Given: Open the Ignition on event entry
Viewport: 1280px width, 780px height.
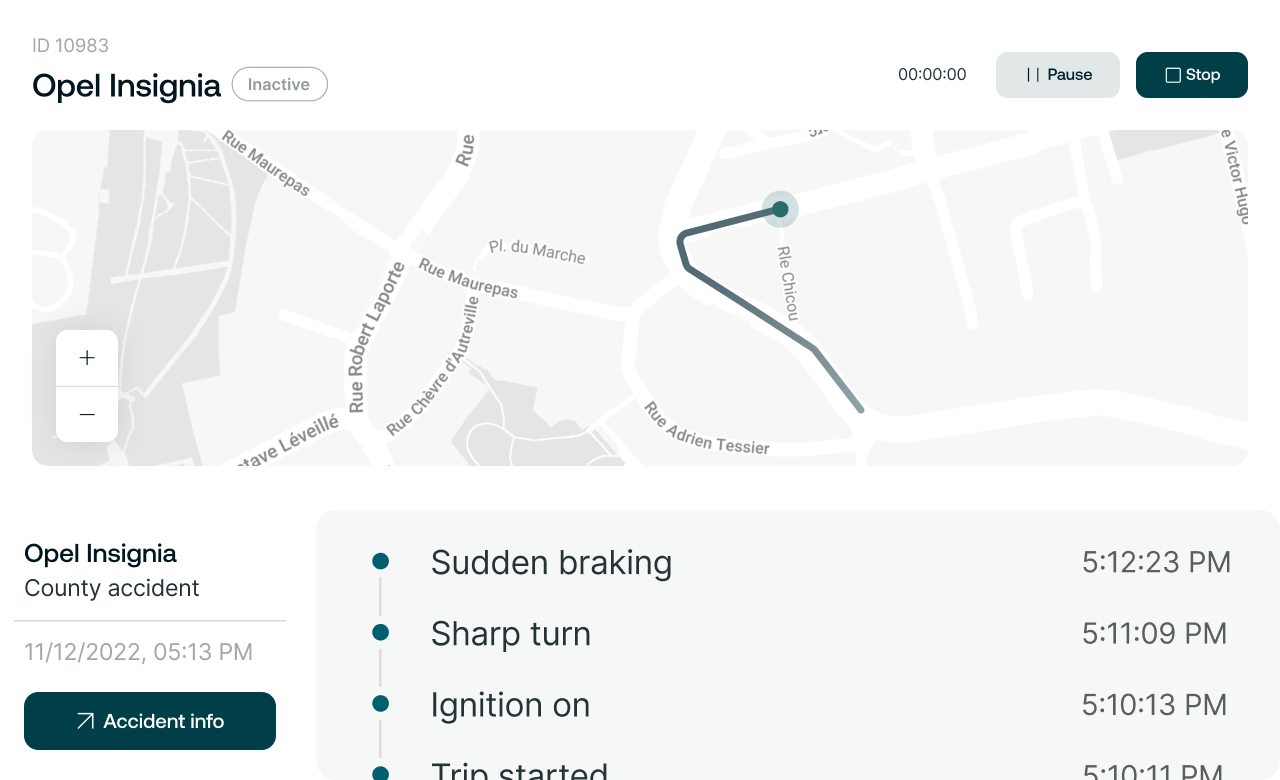Looking at the screenshot, I should [510, 705].
